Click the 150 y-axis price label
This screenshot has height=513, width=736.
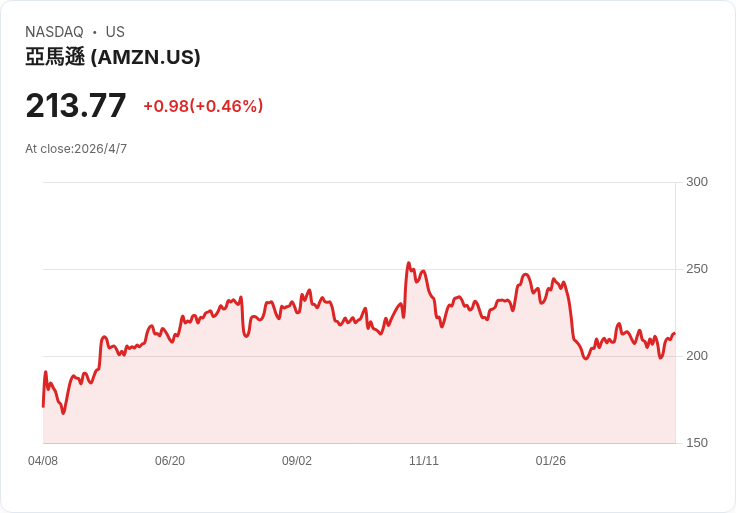pyautogui.click(x=697, y=443)
